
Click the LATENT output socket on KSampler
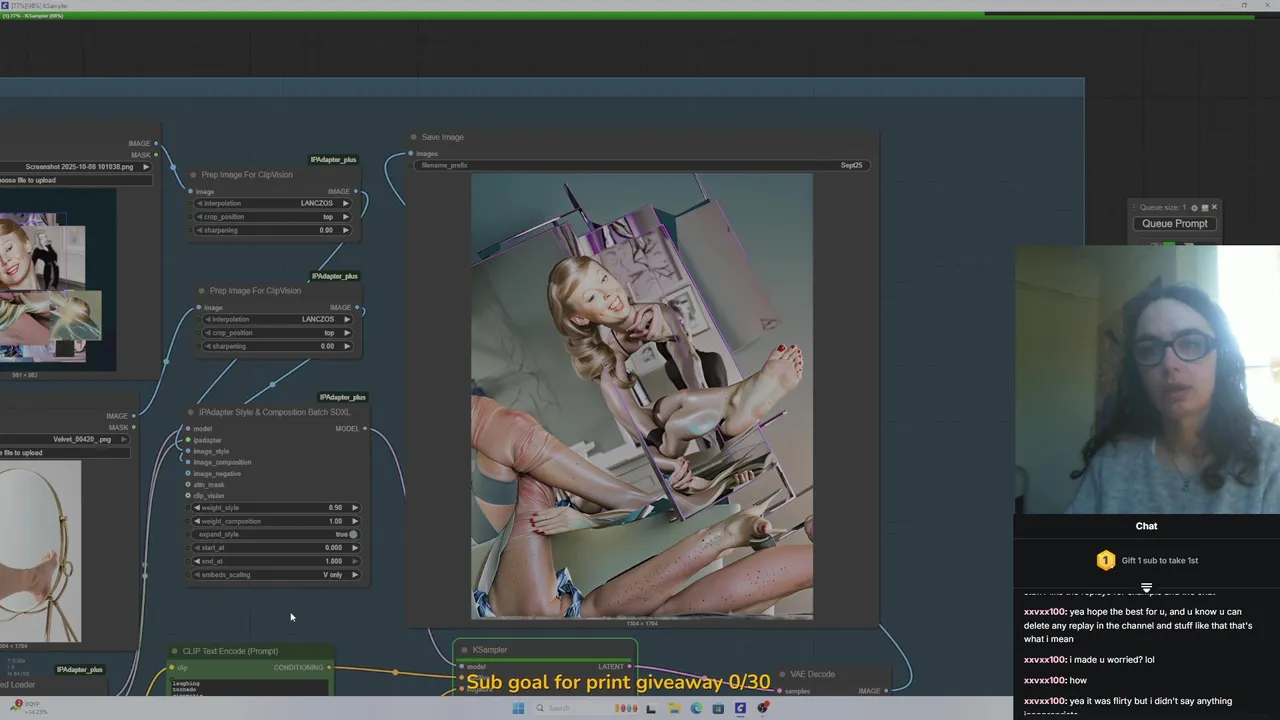click(x=630, y=667)
